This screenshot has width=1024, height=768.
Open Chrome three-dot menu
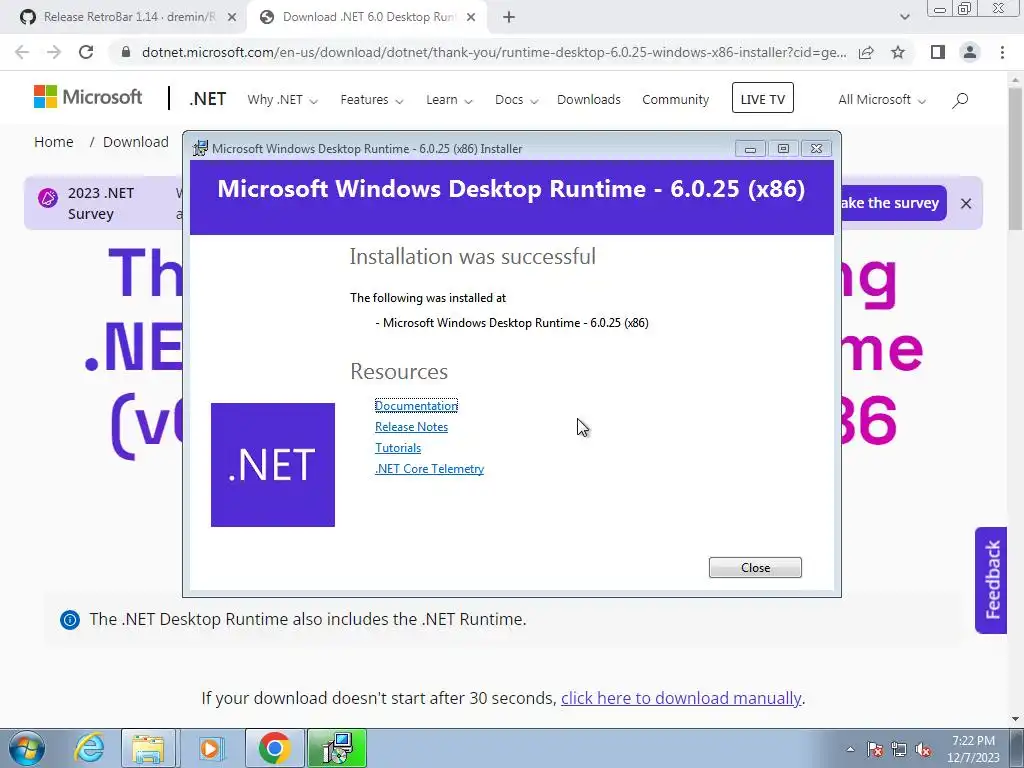click(1002, 52)
